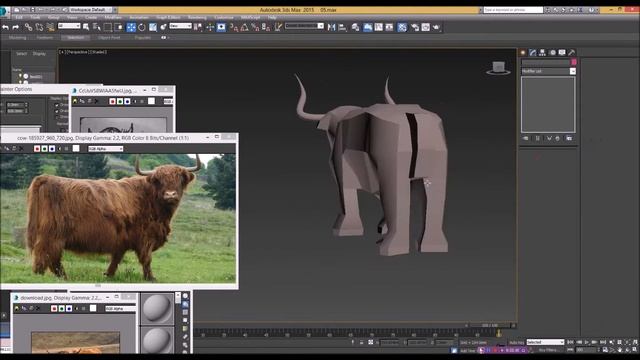The image size is (640, 360).
Task: Select the top material sample sphere
Action: tap(157, 309)
